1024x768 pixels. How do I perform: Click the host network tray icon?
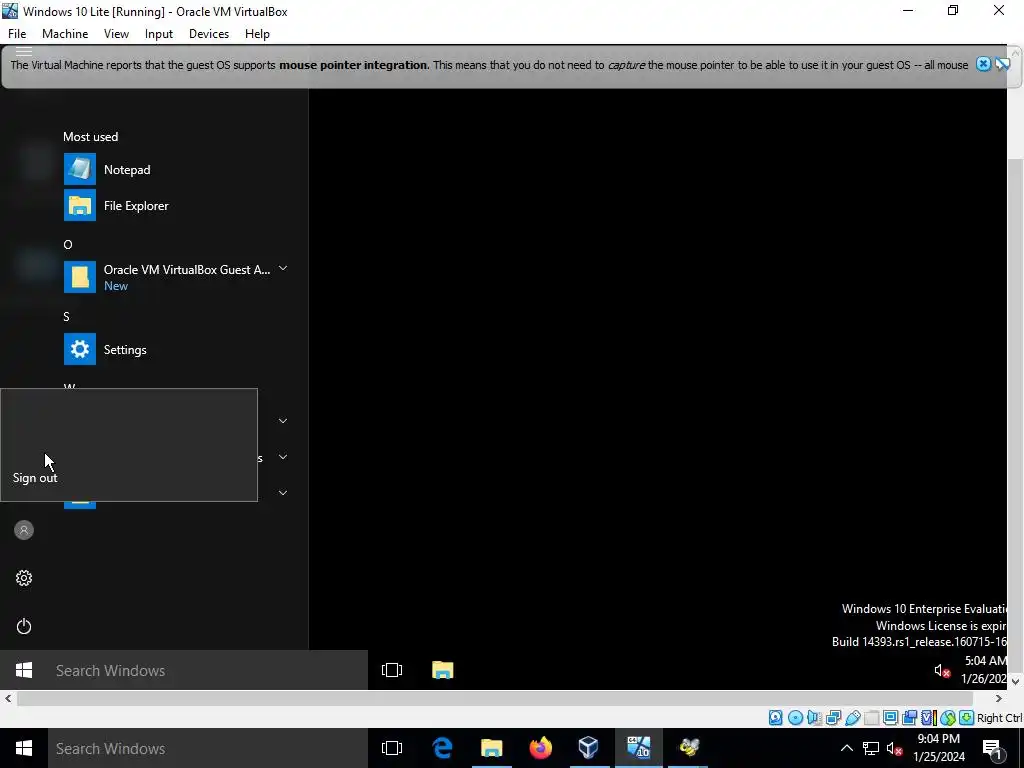coord(871,748)
